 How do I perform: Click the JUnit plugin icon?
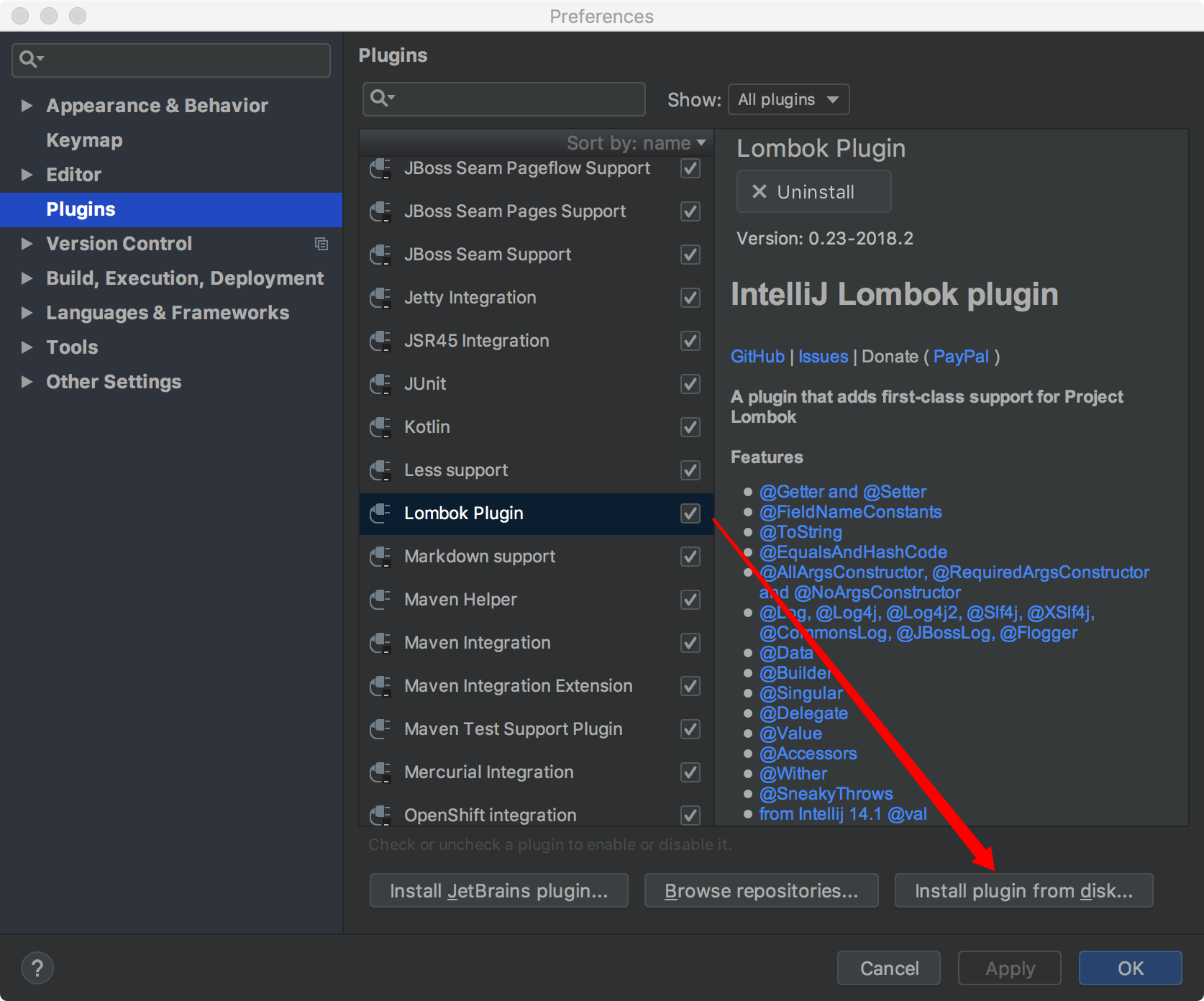click(380, 384)
